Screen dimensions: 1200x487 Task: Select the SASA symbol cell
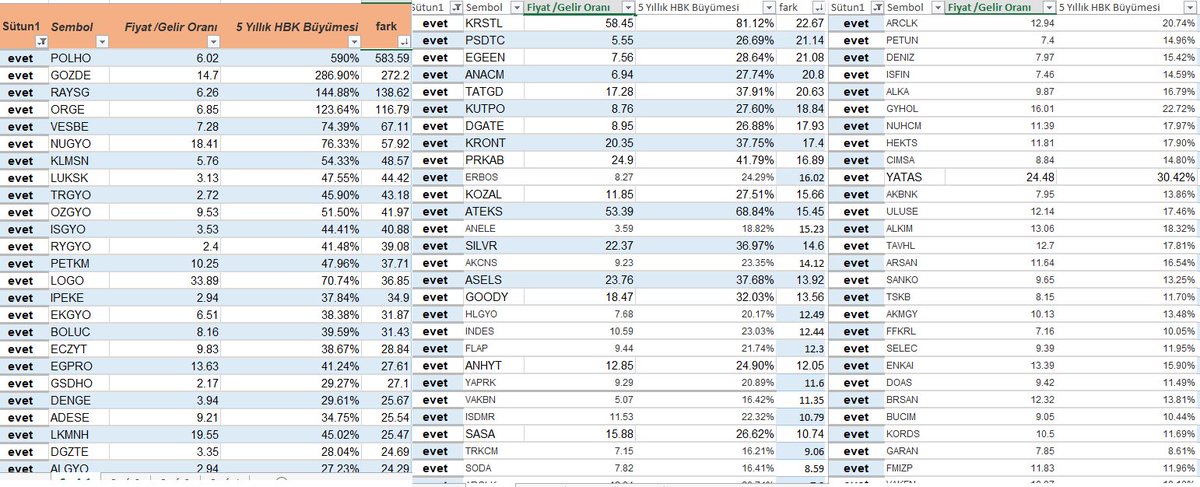(493, 433)
